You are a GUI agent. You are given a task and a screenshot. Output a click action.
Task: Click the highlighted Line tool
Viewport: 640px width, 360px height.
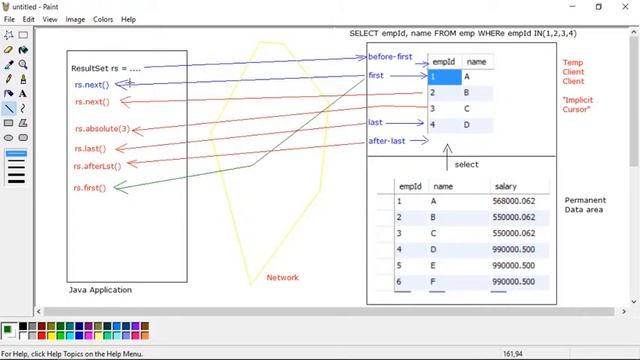[9, 108]
